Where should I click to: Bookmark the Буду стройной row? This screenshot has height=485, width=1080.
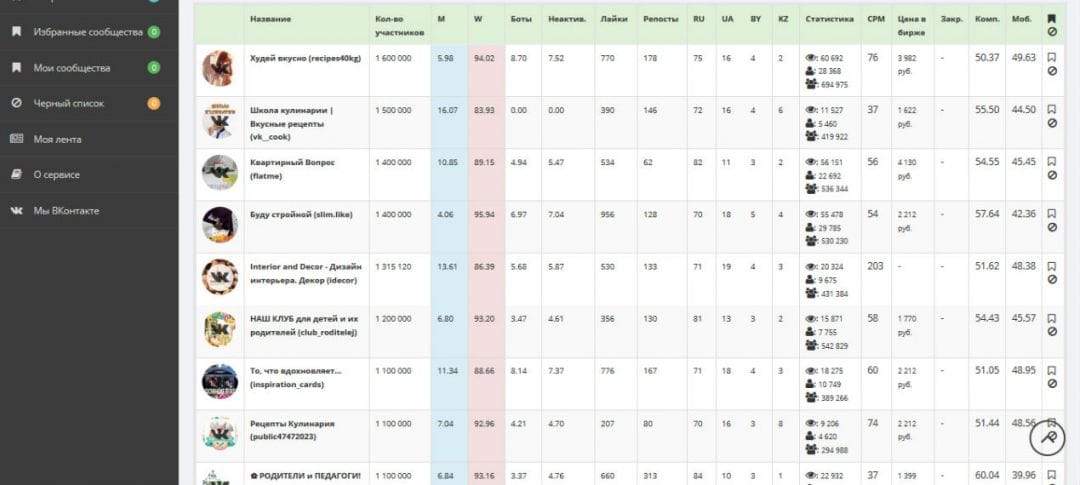[1052, 214]
